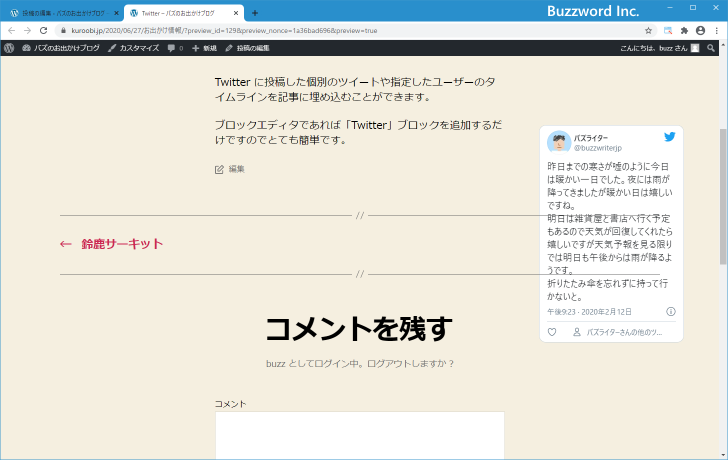Click browser forward arrow
Image resolution: width=728 pixels, height=460 pixels.
pos(27,31)
